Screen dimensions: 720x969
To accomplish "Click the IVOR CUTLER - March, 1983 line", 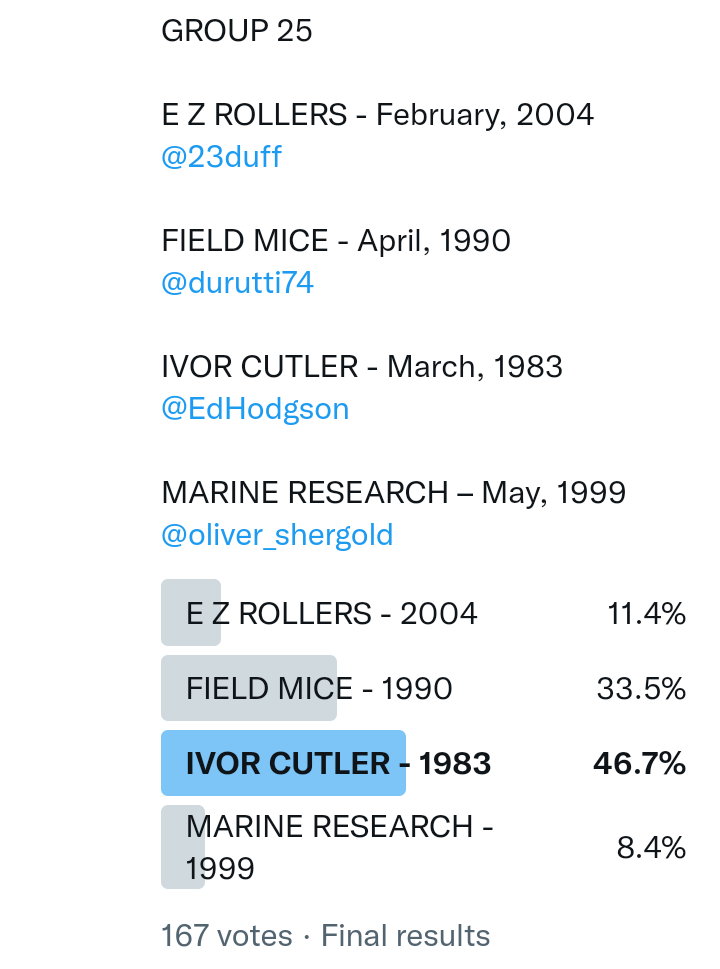I will 362,367.
